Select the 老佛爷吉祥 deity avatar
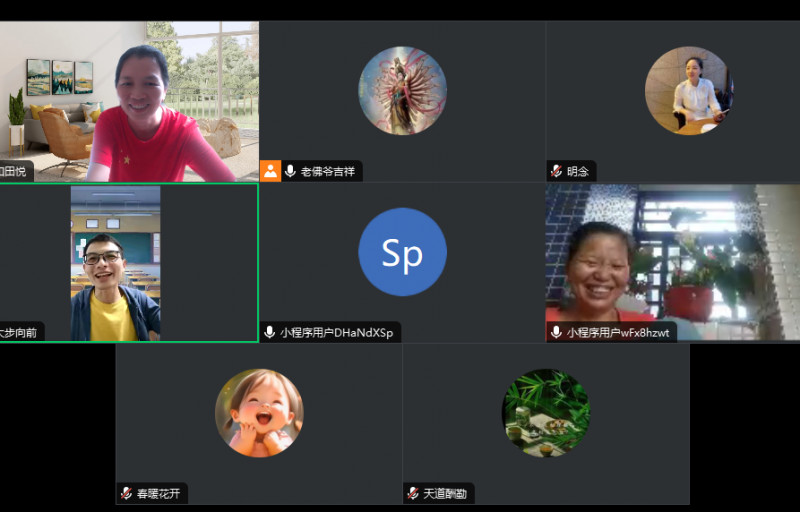 pyautogui.click(x=402, y=91)
